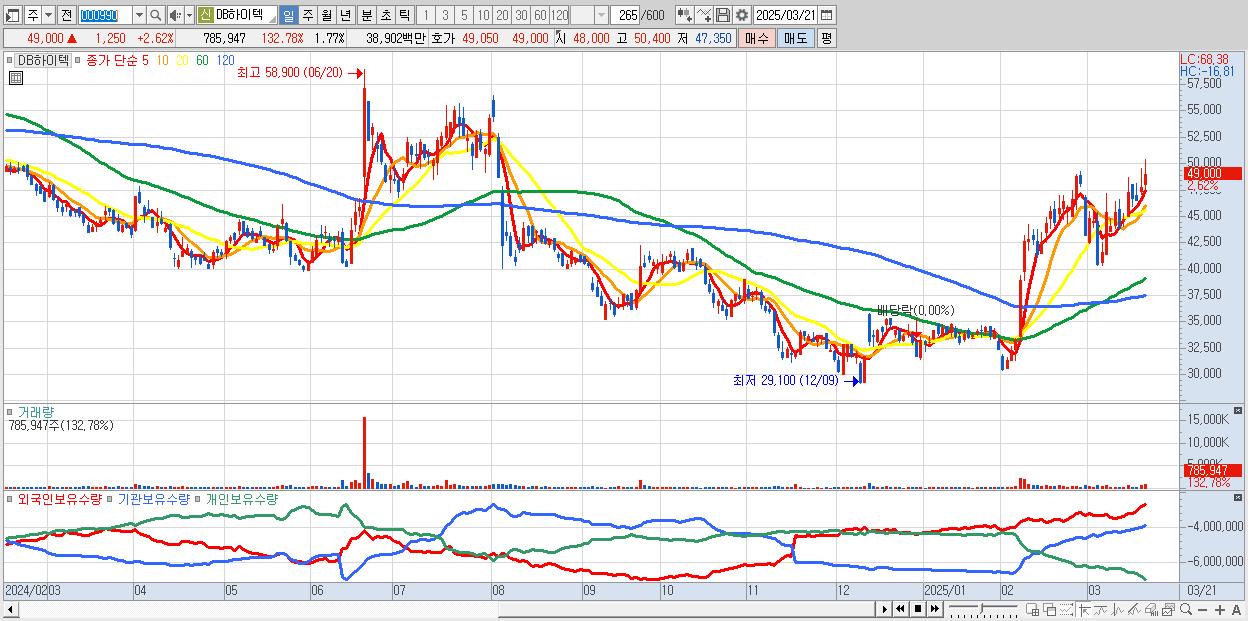Select the 120 interval button
The height and width of the screenshot is (621, 1248).
click(560, 16)
